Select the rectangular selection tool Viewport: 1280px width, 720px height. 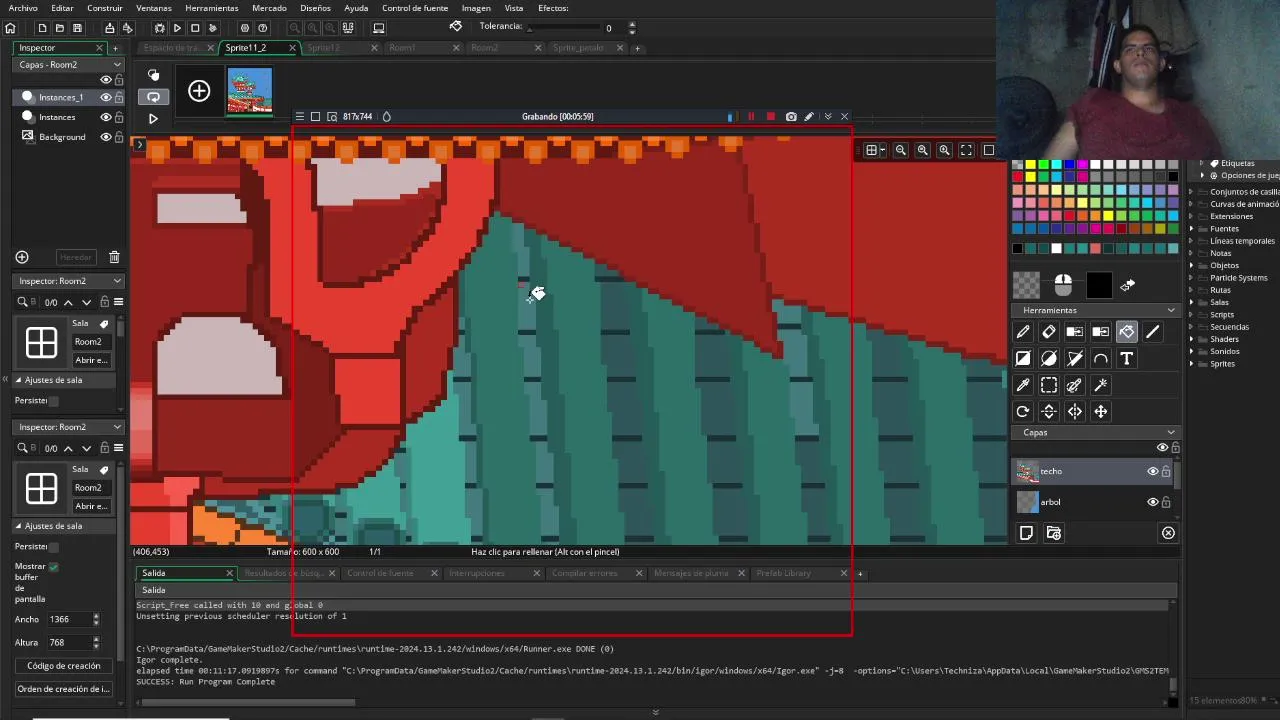tap(1049, 385)
